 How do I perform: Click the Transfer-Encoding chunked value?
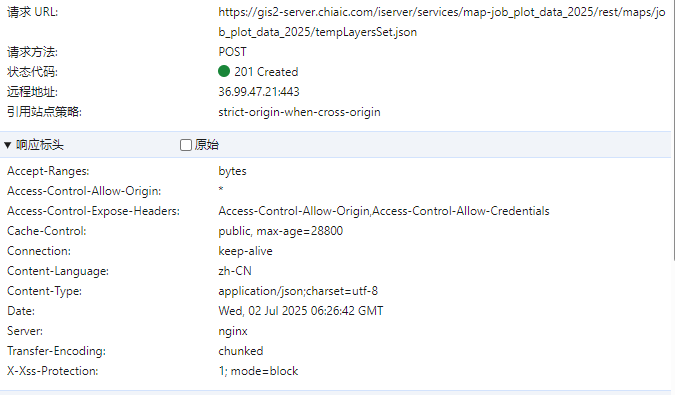coord(241,351)
